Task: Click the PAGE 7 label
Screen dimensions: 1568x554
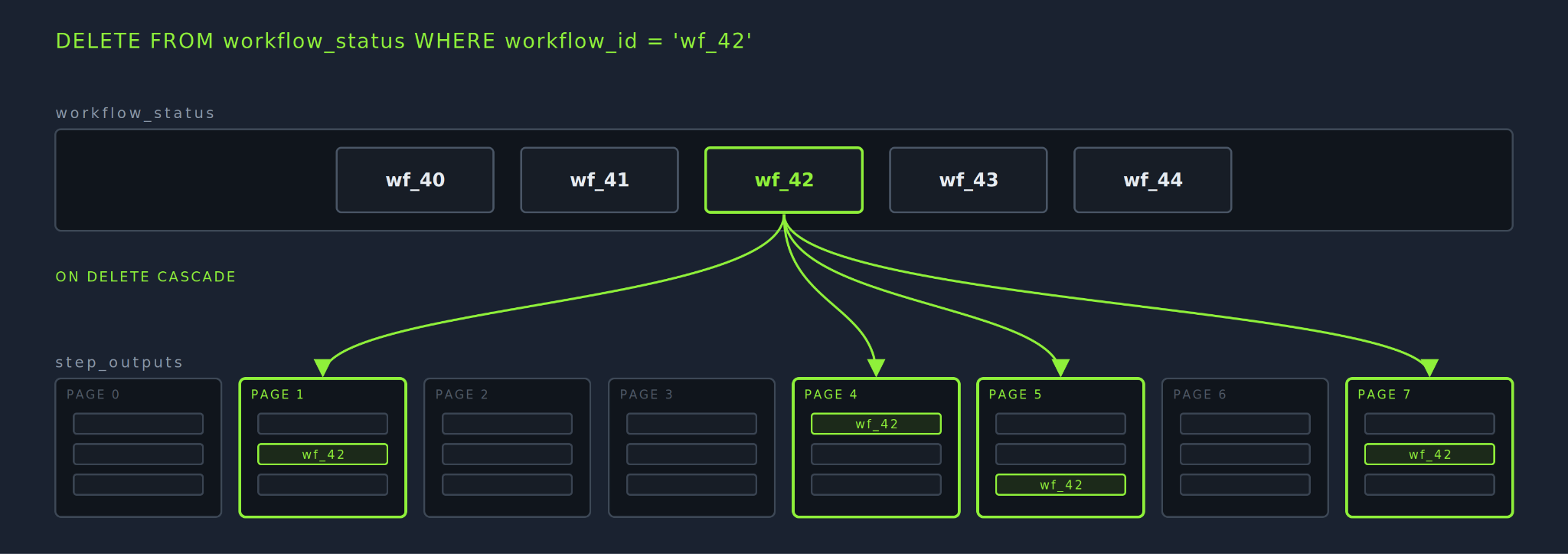Action: point(1384,395)
